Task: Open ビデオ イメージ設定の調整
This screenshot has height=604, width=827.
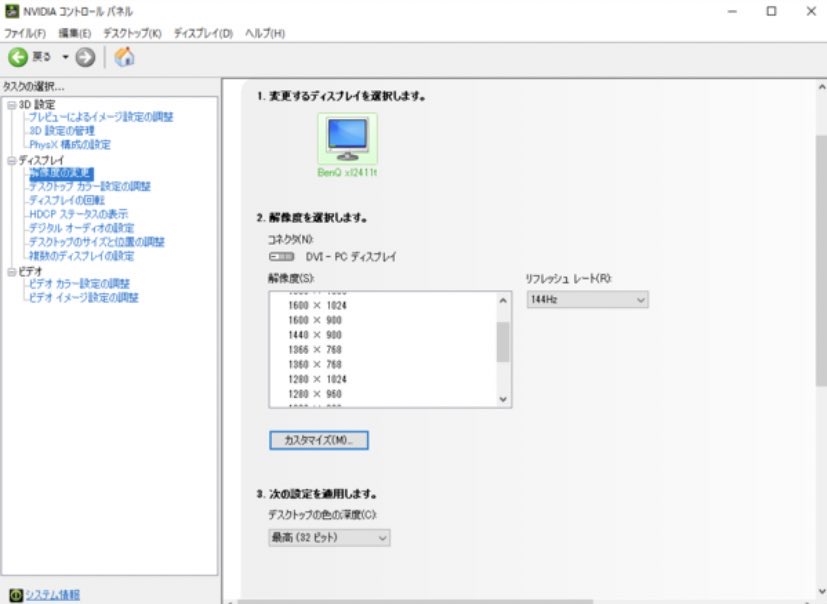Action: click(83, 298)
